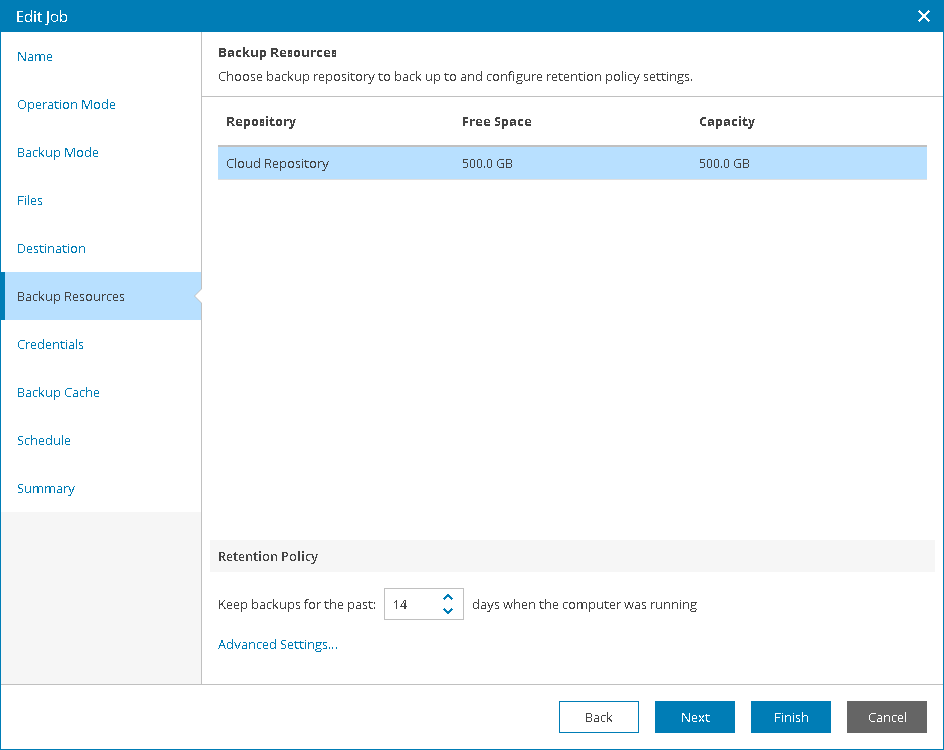Click the Back button
This screenshot has height=750, width=944.
(598, 717)
